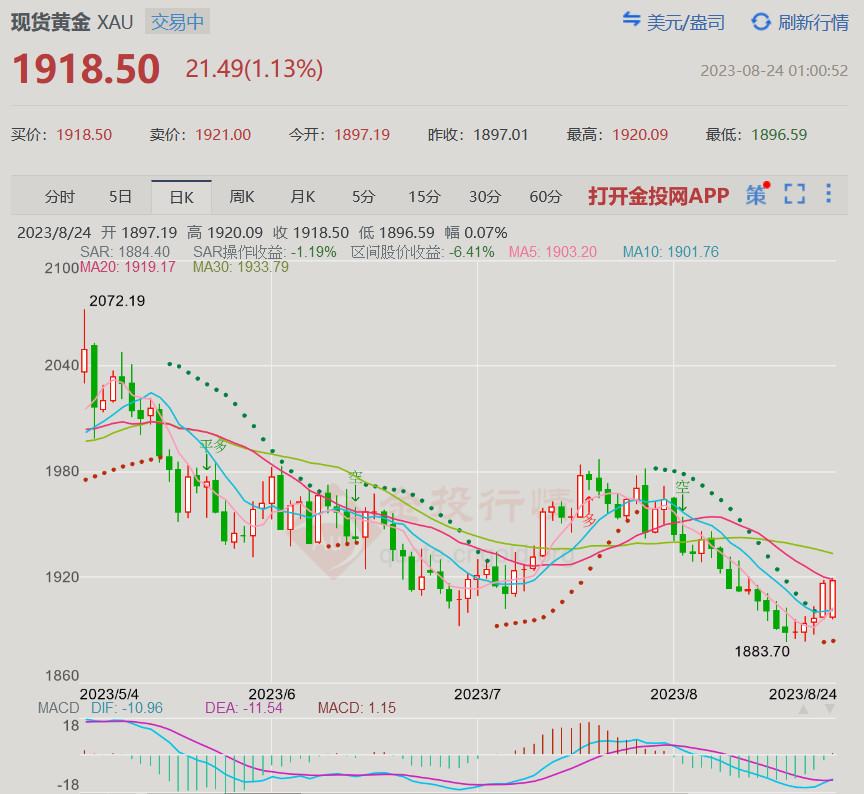Choose the 60分 interval tab
Viewport: 864px width, 794px height.
(546, 196)
